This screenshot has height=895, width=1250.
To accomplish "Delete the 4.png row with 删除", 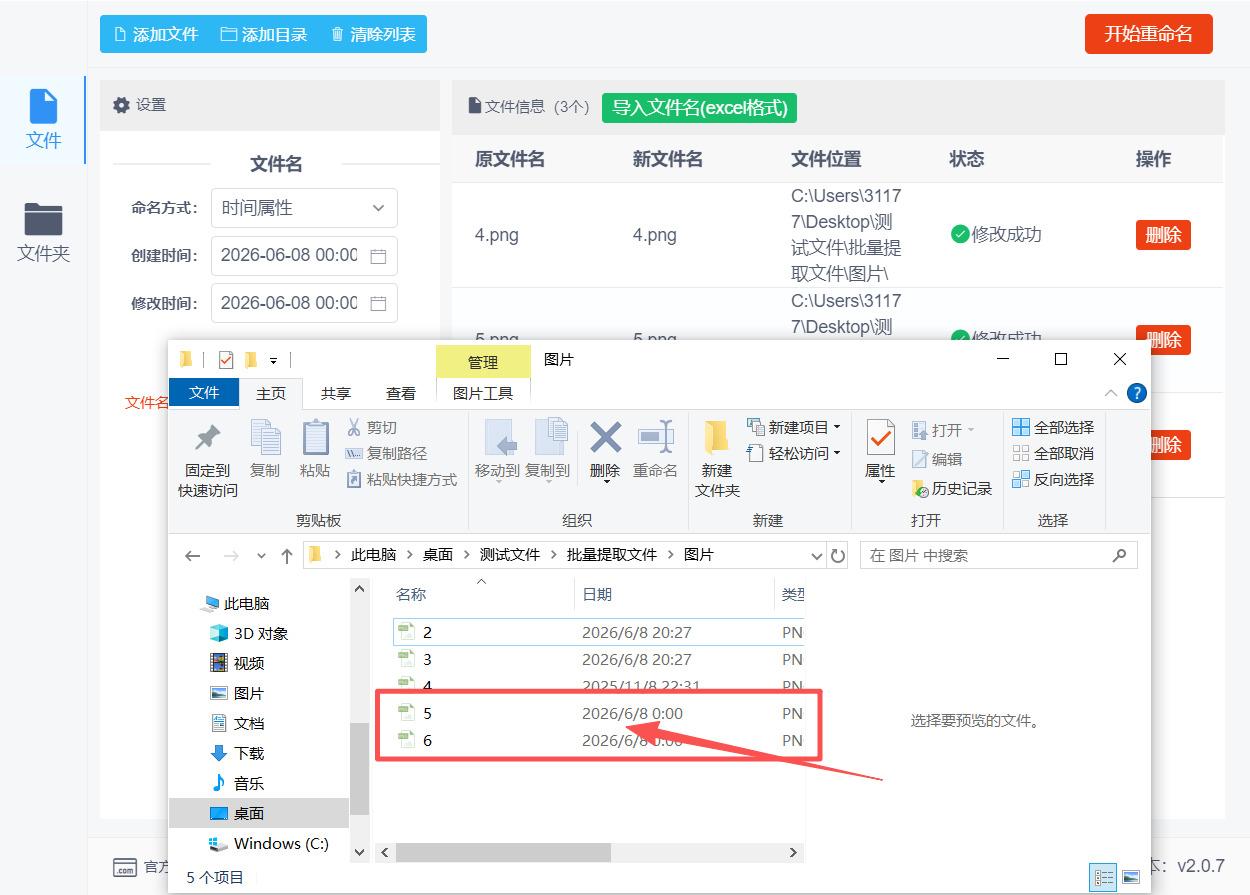I will pyautogui.click(x=1163, y=235).
